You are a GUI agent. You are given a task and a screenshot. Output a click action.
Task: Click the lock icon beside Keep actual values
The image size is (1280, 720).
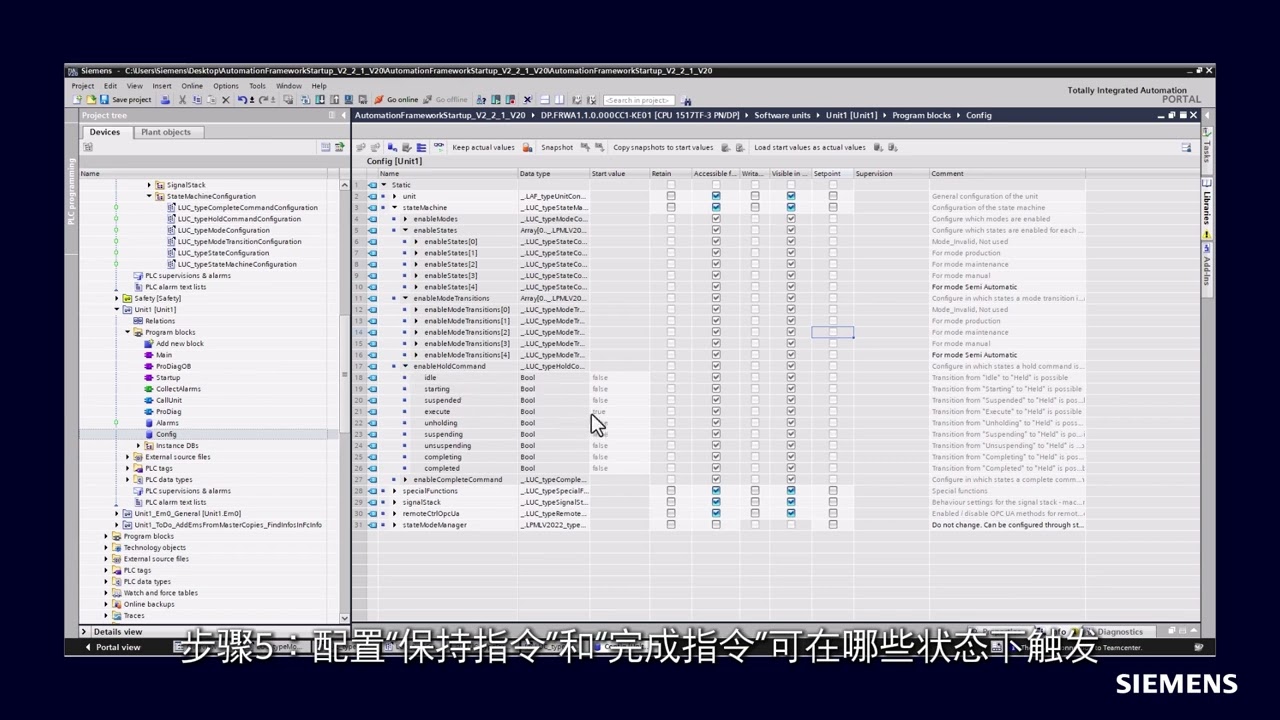point(527,147)
